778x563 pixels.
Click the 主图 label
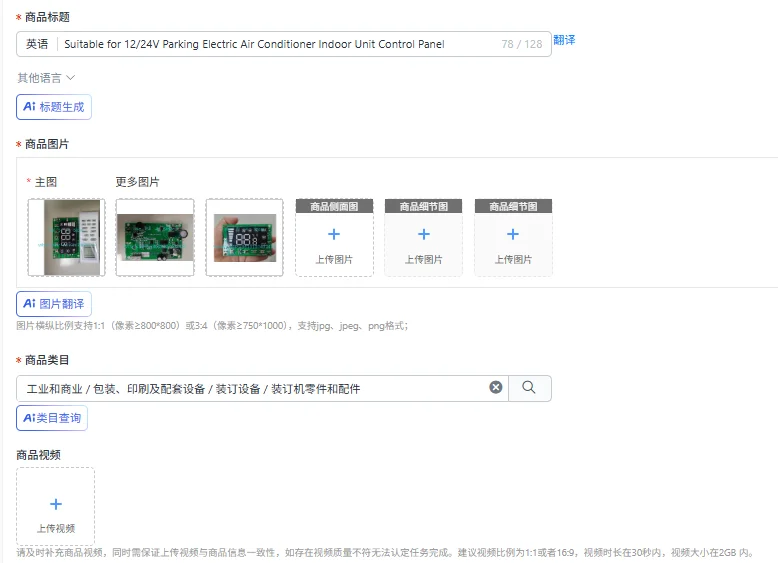[x=46, y=182]
